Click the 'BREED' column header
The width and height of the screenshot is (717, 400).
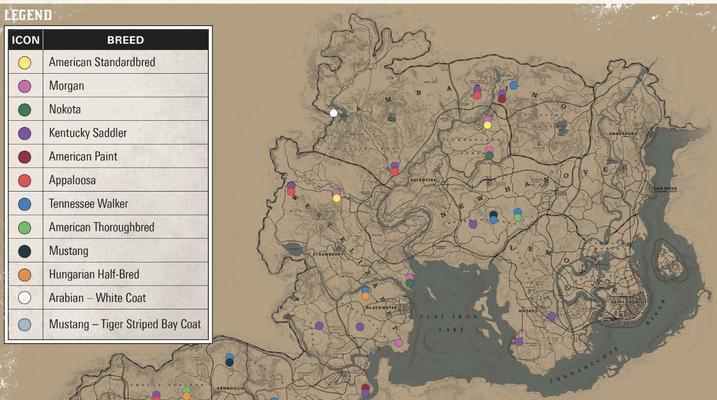coord(125,40)
